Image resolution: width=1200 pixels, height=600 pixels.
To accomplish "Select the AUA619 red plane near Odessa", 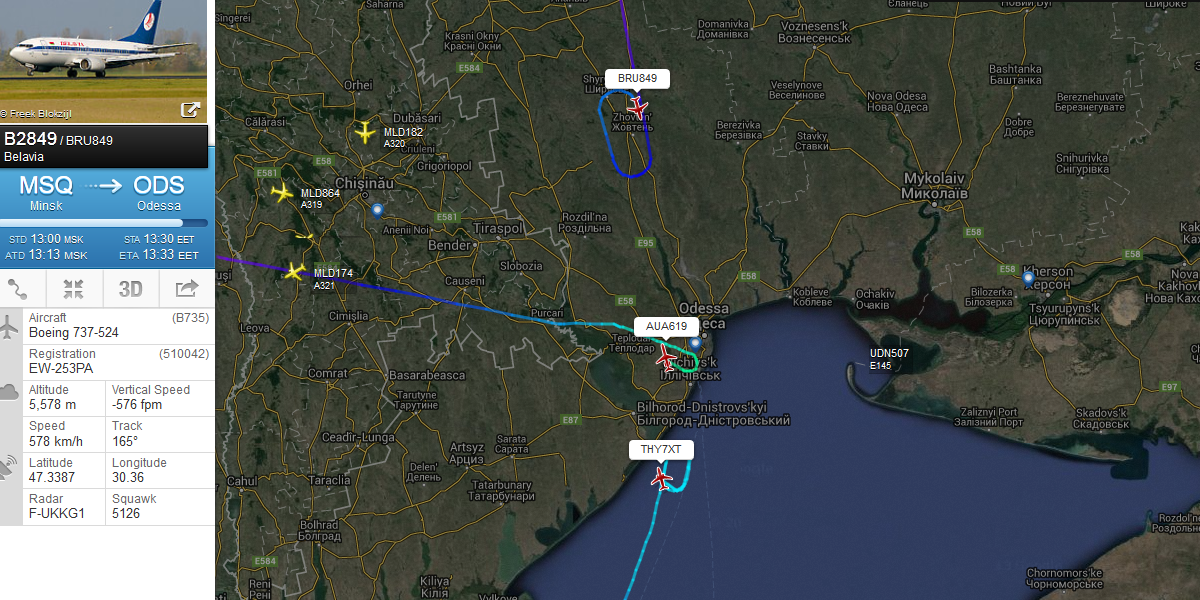I will click(x=665, y=355).
